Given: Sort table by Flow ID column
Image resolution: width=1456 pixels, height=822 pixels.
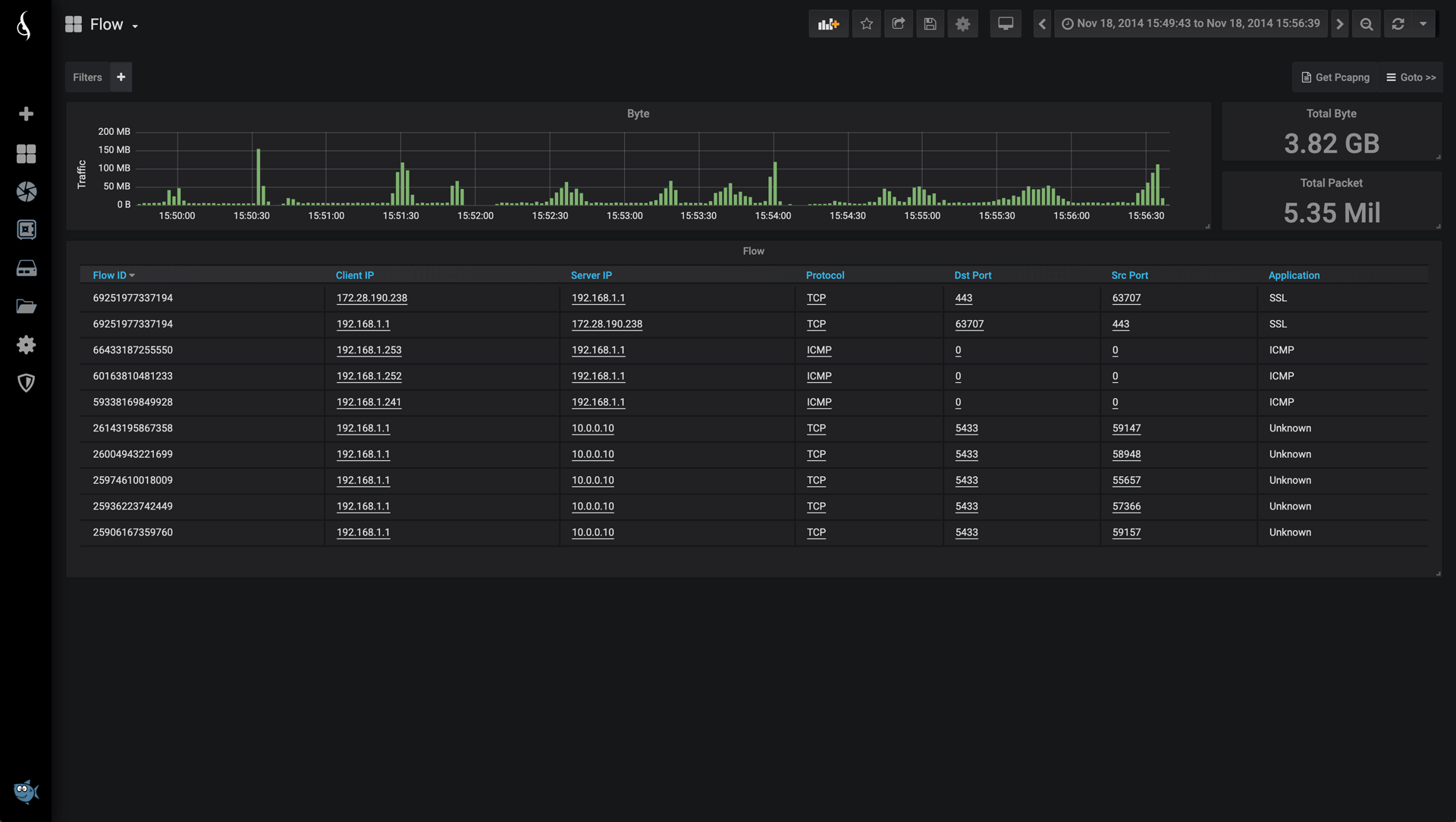Looking at the screenshot, I should 111,275.
